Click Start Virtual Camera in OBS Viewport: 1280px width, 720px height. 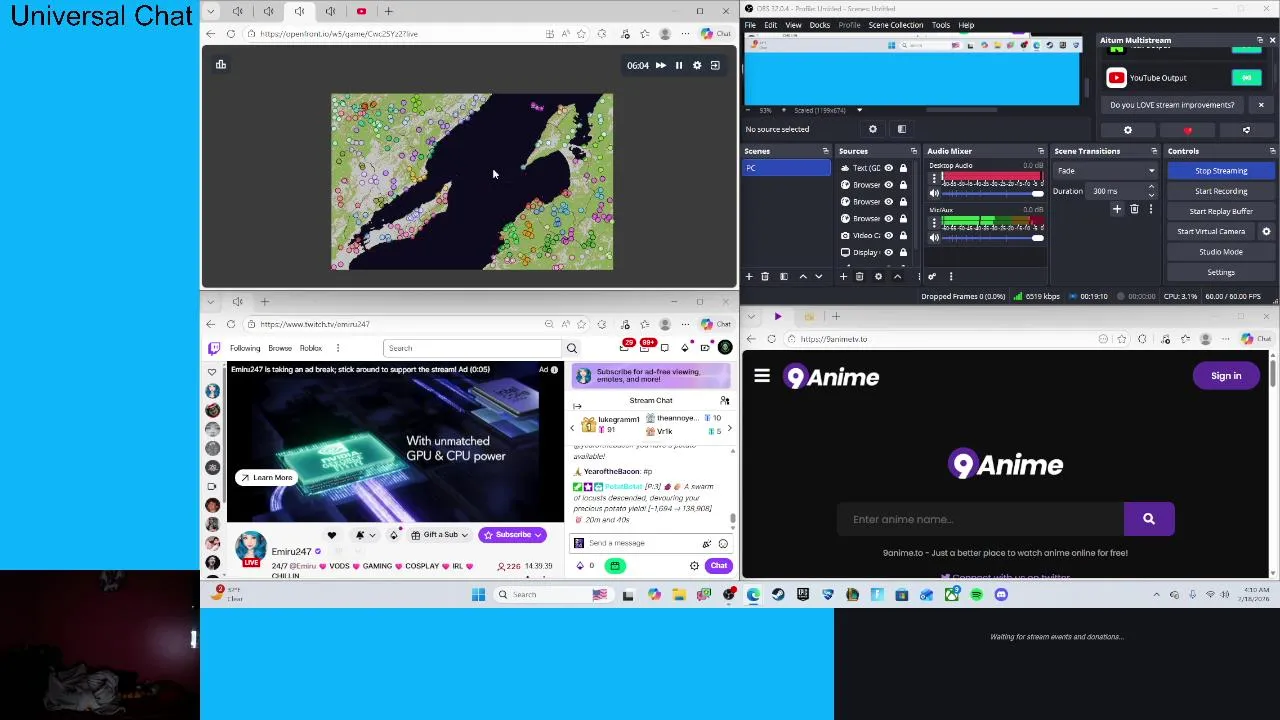1211,231
